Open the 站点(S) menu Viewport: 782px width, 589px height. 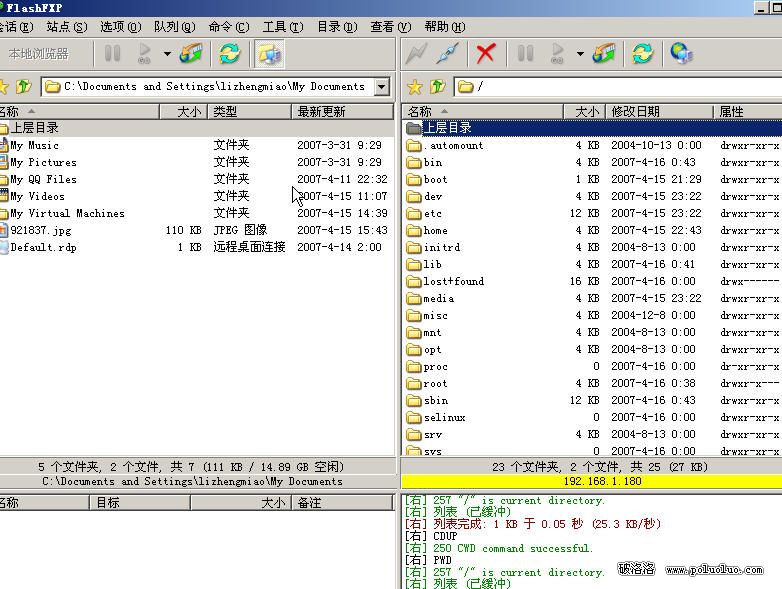tap(66, 26)
